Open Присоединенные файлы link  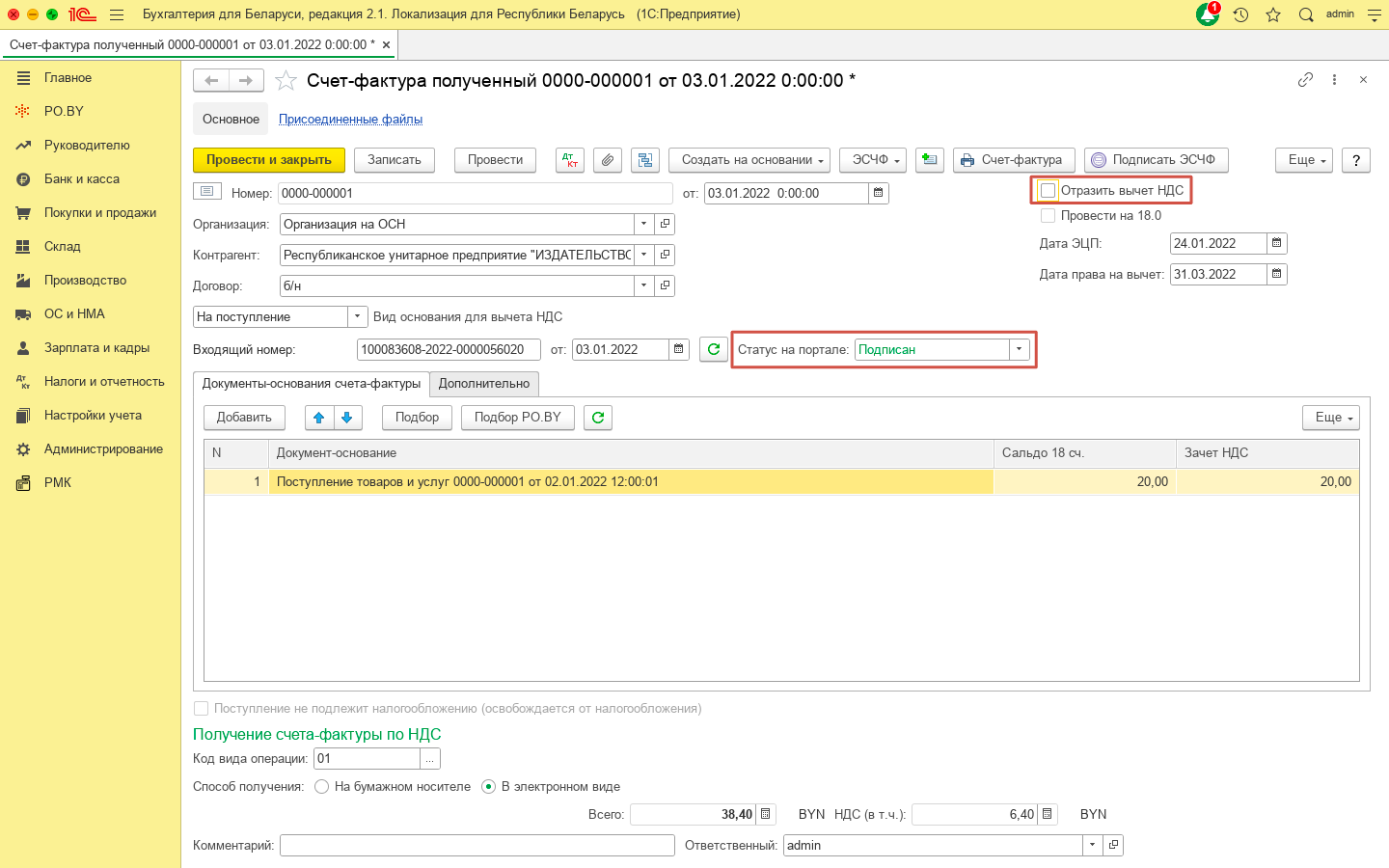click(351, 120)
